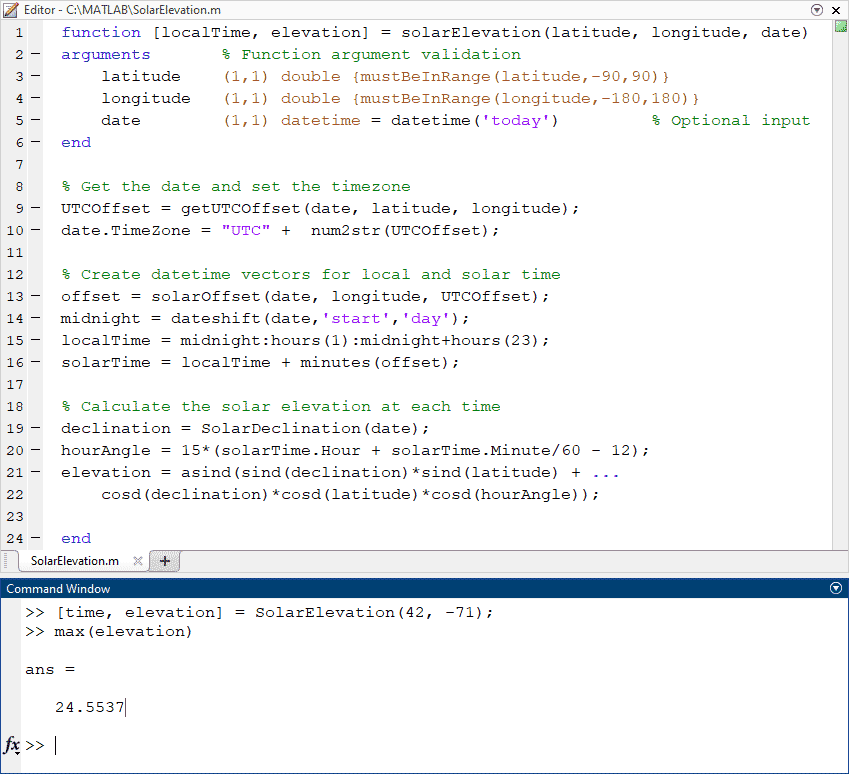
Task: Enable a breakpoint on line 19
Action: pyautogui.click(x=33, y=428)
